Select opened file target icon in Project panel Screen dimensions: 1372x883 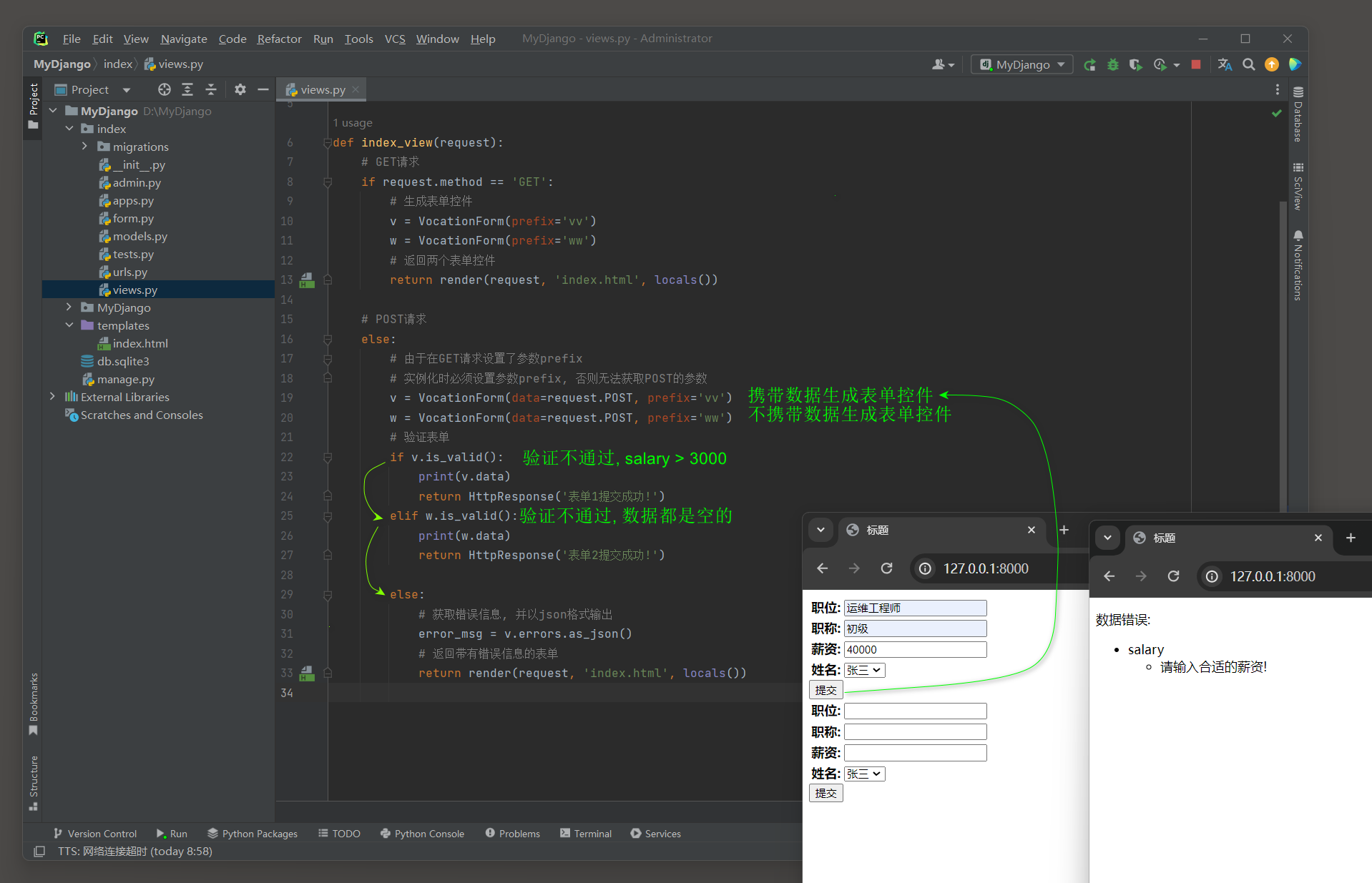point(165,89)
